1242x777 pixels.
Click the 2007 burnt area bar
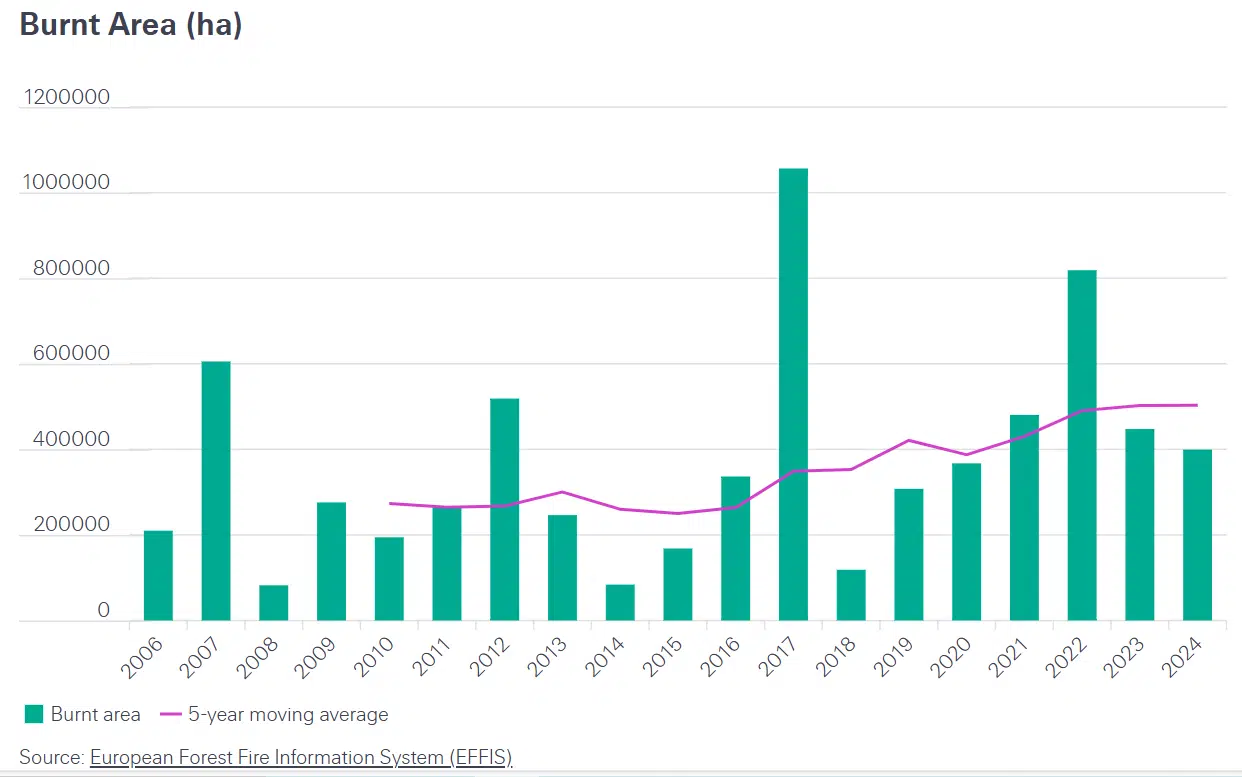pyautogui.click(x=216, y=490)
